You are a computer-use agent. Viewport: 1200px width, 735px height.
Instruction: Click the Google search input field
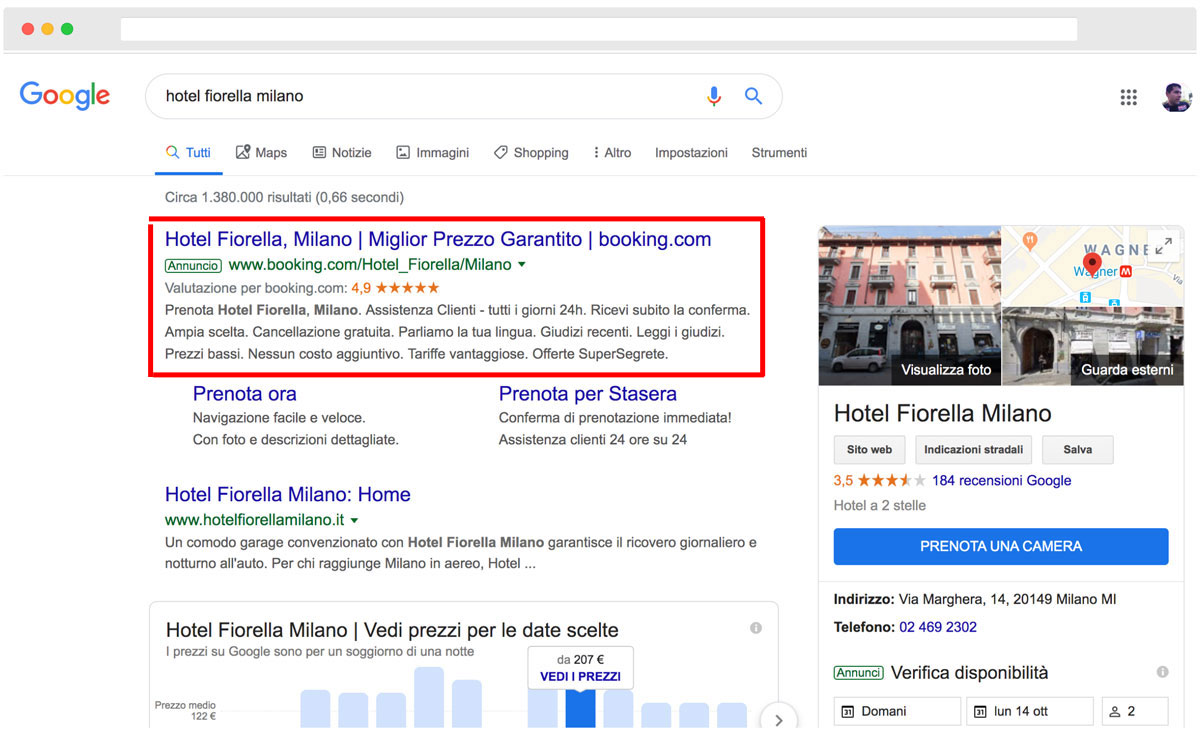click(x=430, y=96)
